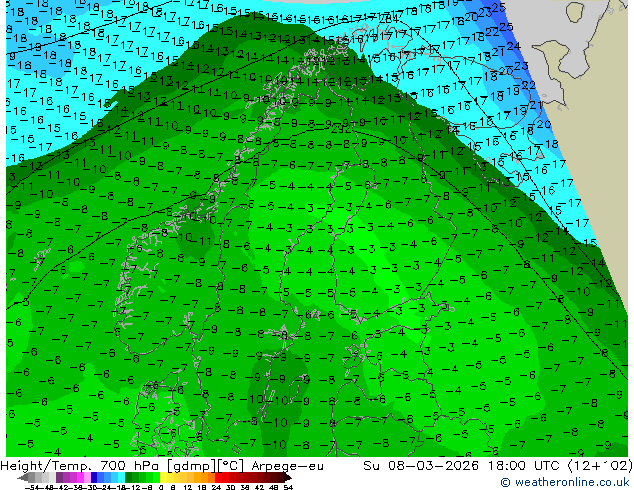Pick the magenta swatch near -36 on the scale
Viewport: 634px width, 490px height.
[80, 478]
